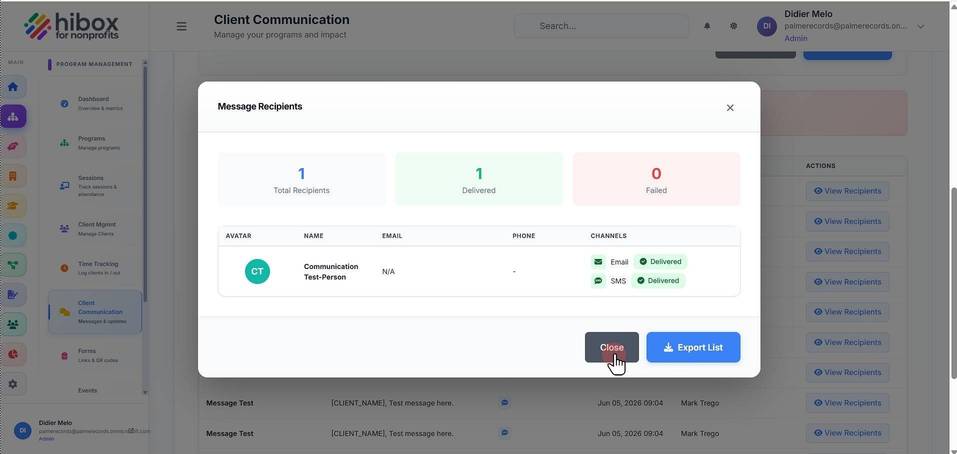Click the Email Delivered status badge
This screenshot has width=957, height=454.
coord(660,262)
